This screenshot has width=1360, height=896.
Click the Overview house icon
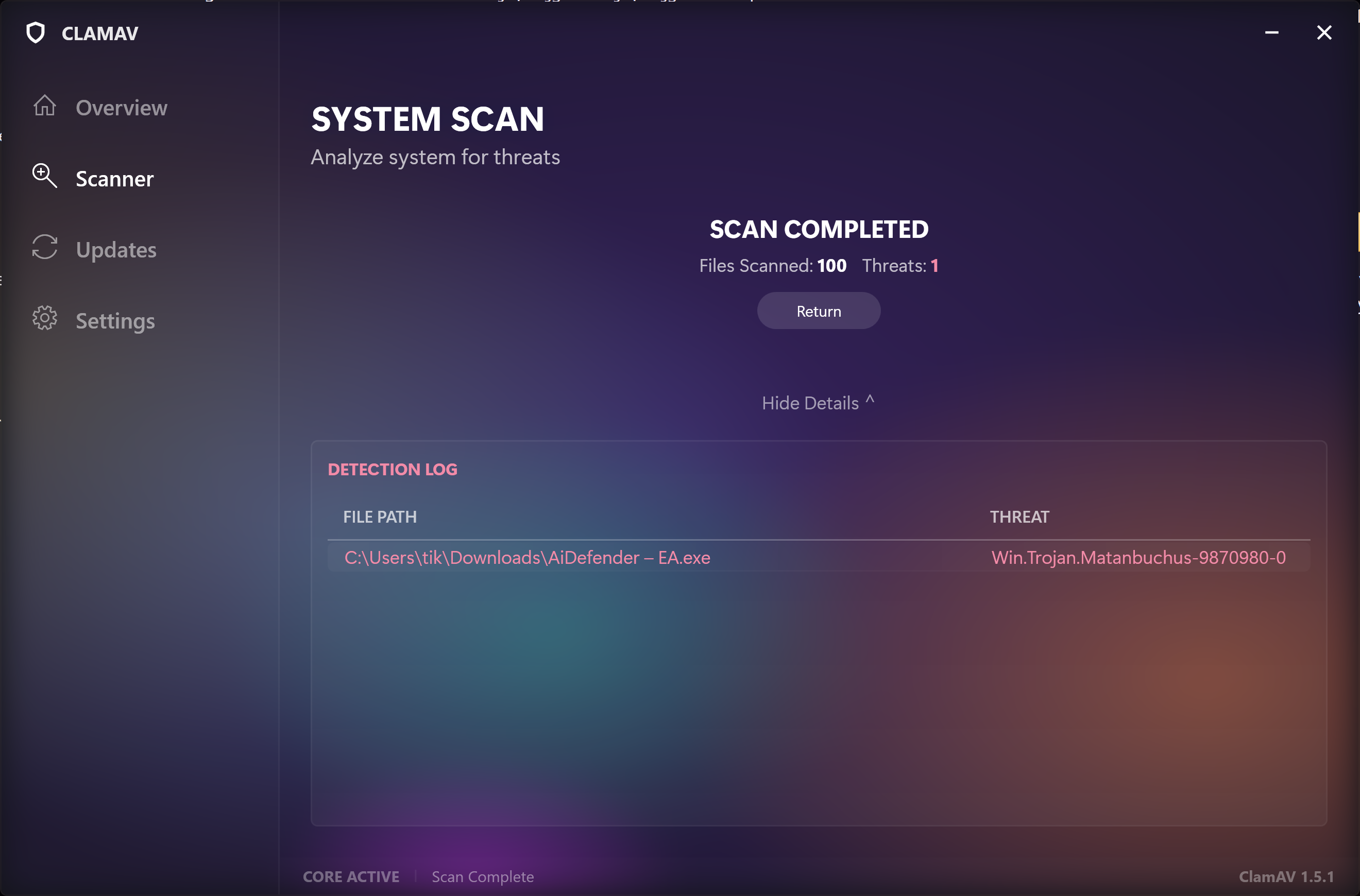[x=45, y=106]
